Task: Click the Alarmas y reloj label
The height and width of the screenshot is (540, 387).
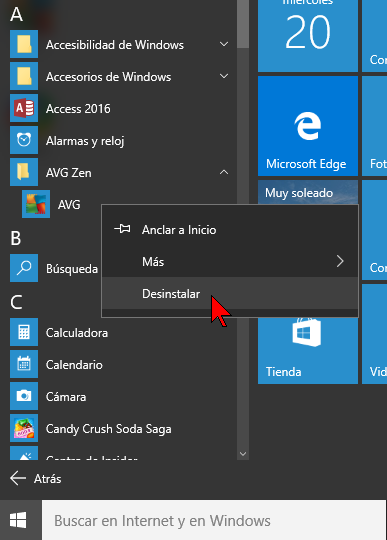Action: click(x=85, y=141)
